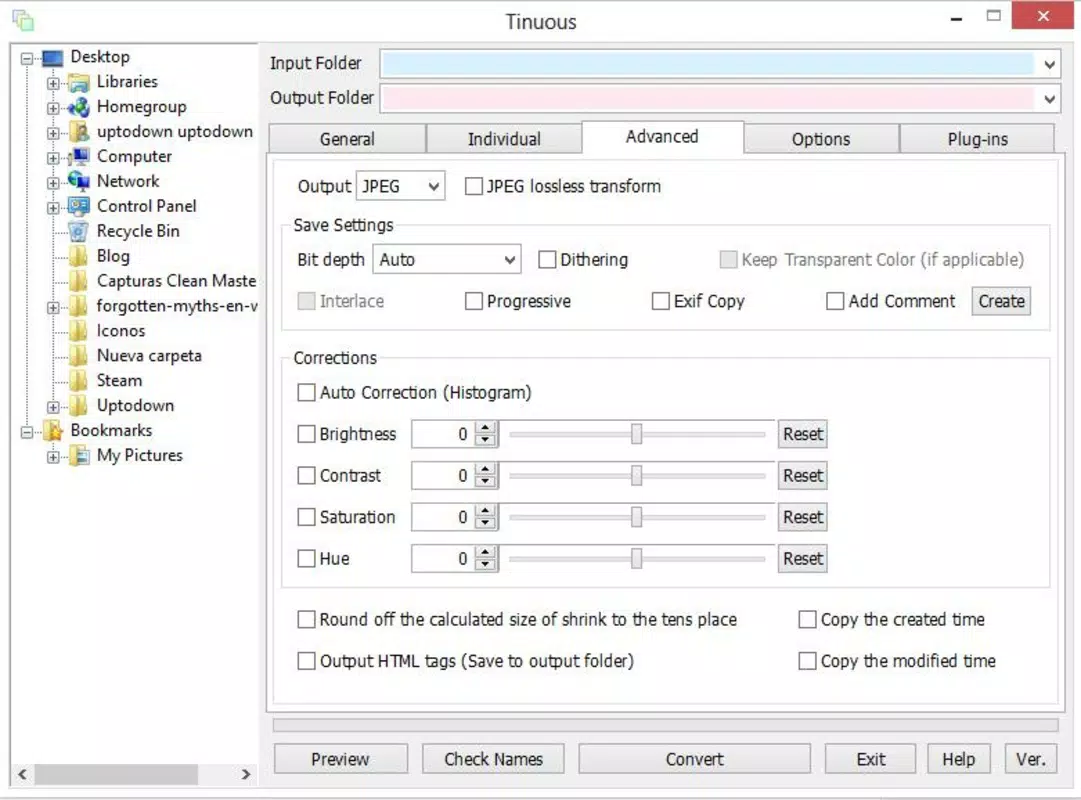Toggle the Contrast checkbox
This screenshot has width=1081, height=800.
coord(306,476)
